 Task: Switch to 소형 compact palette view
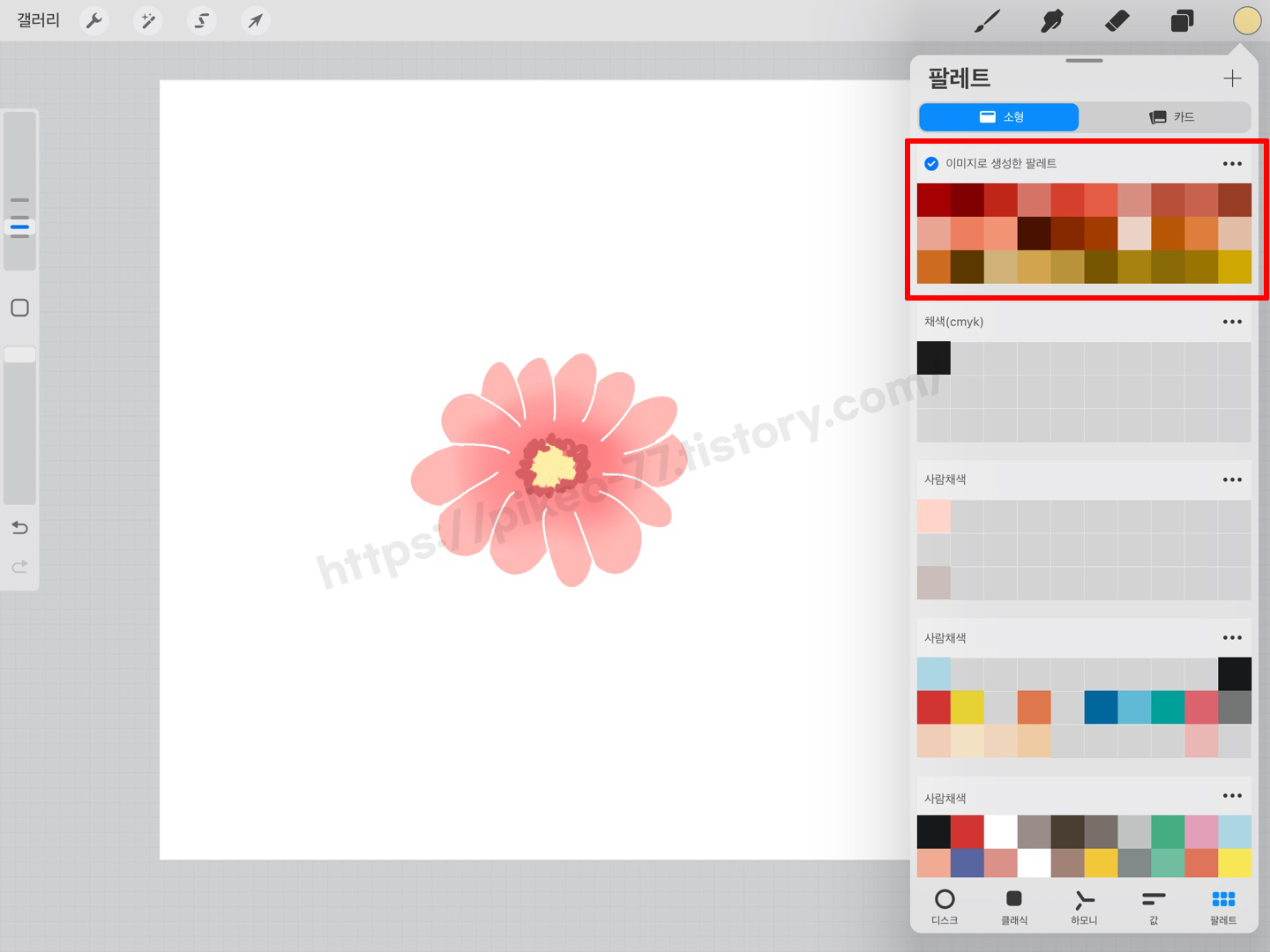click(998, 117)
